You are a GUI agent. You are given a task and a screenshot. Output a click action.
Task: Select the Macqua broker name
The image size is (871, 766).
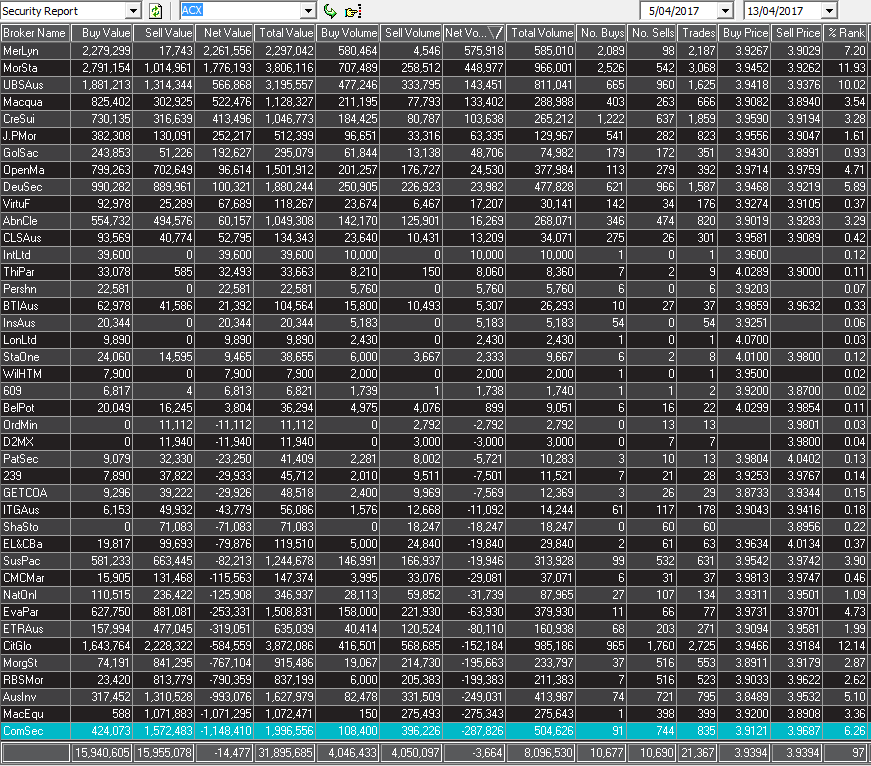23,102
